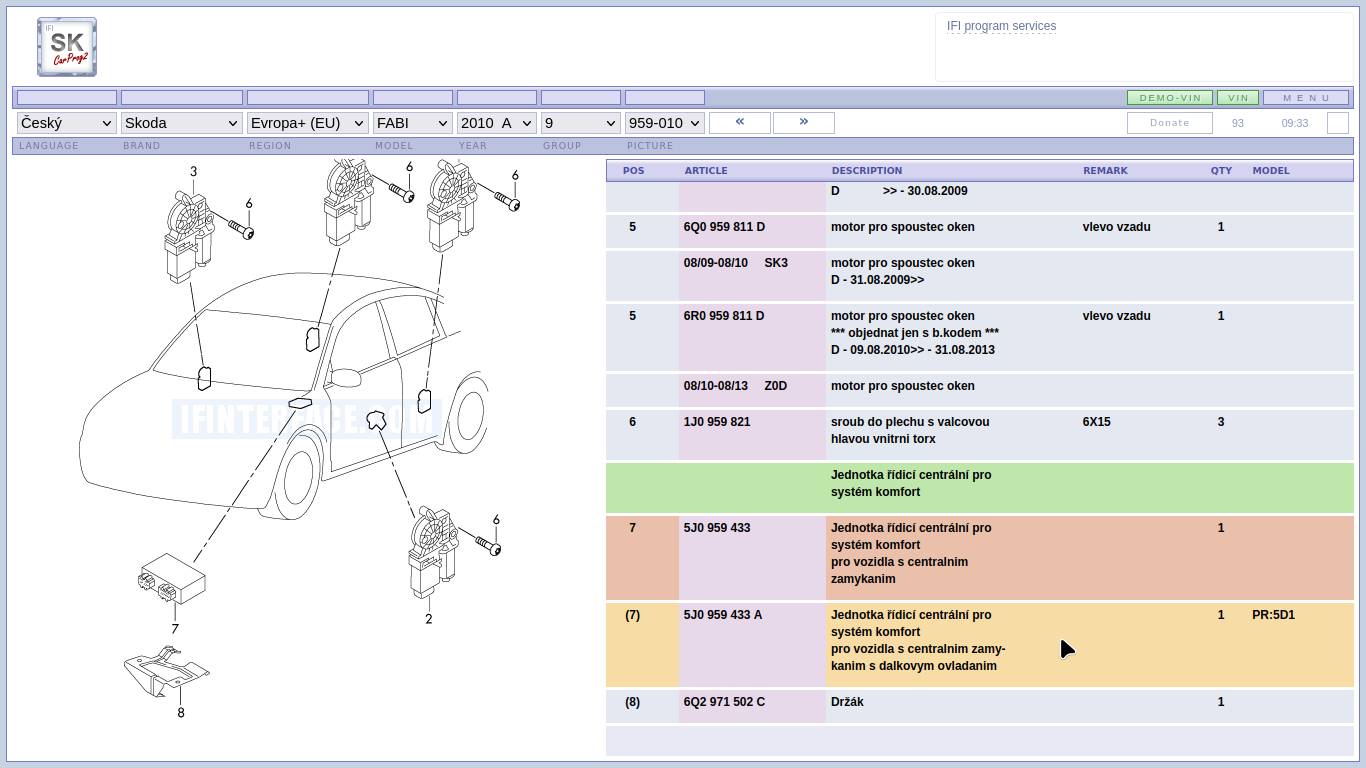Select article 6Q2 971 502 C
1366x768 pixels.
[x=724, y=702]
